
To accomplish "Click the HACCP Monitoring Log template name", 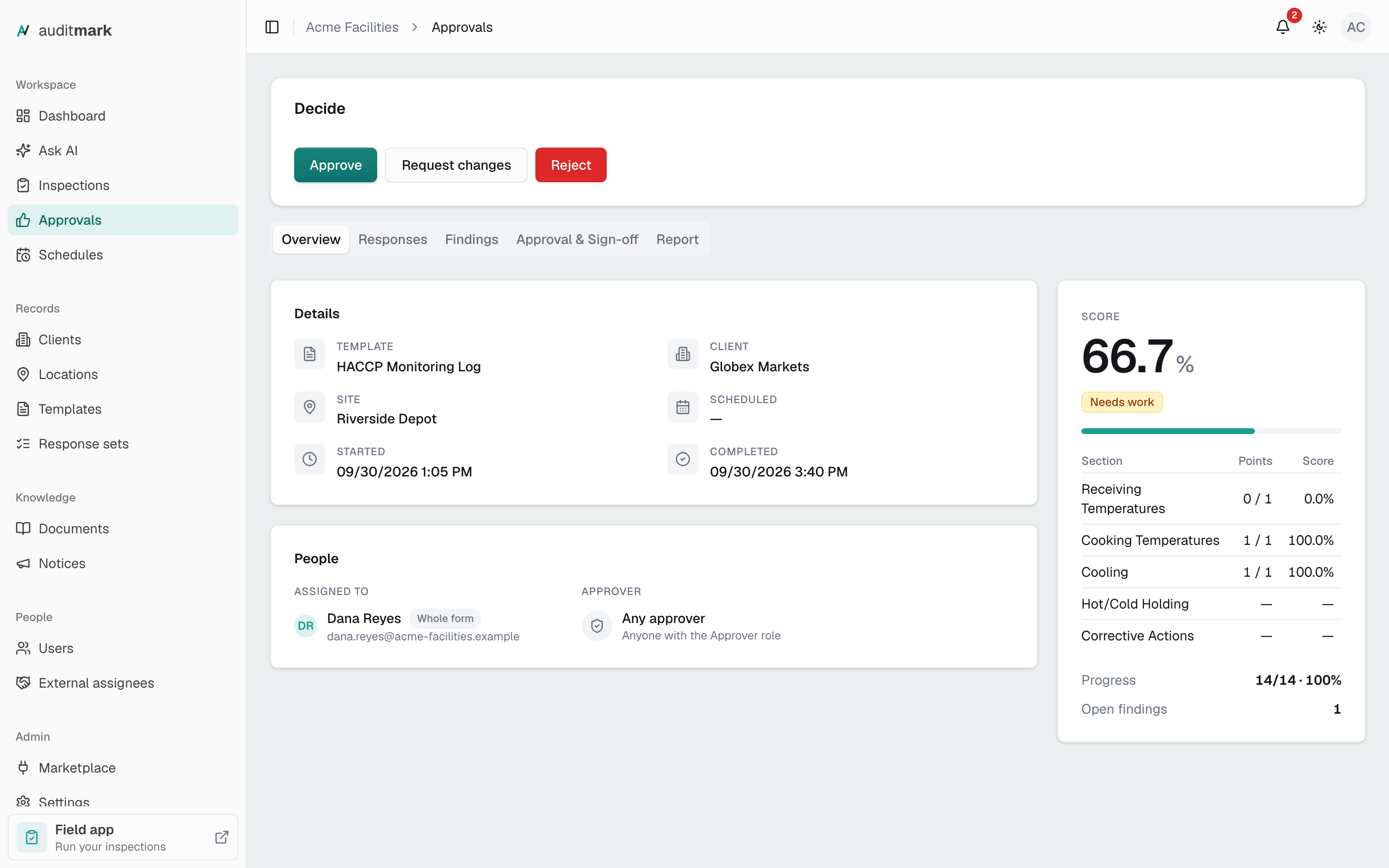I will 409,367.
